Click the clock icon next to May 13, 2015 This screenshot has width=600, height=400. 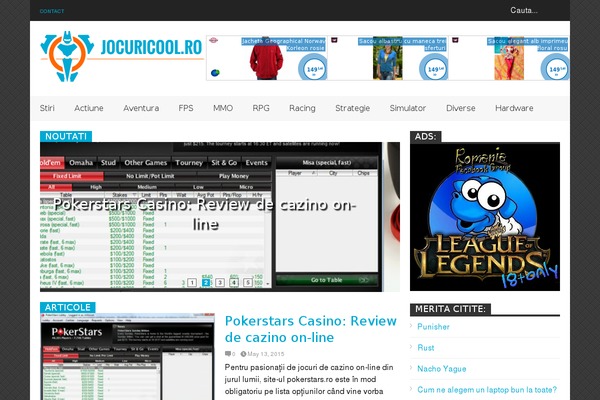tap(243, 354)
